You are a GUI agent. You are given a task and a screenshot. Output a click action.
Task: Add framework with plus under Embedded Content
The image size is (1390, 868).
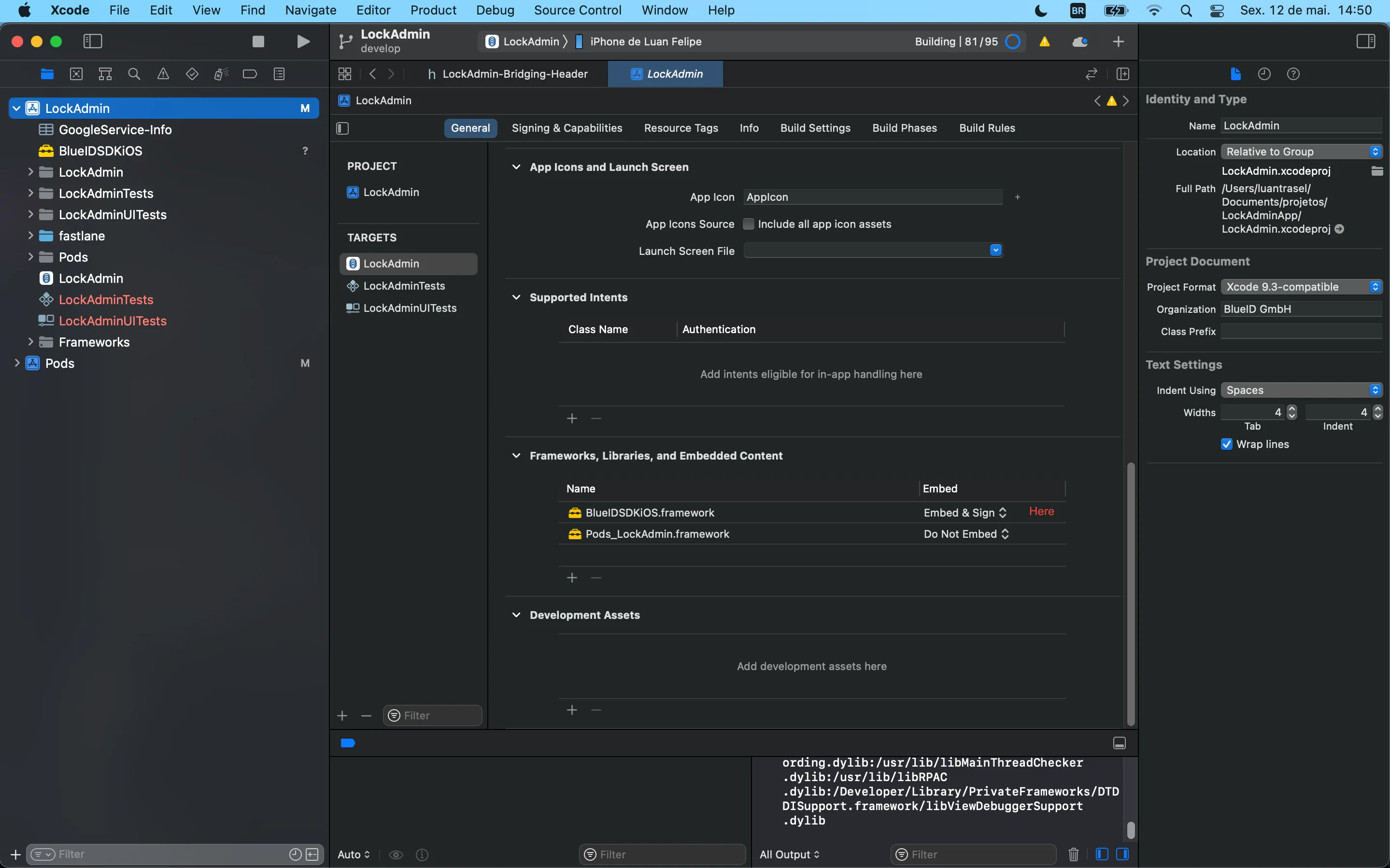coord(572,577)
